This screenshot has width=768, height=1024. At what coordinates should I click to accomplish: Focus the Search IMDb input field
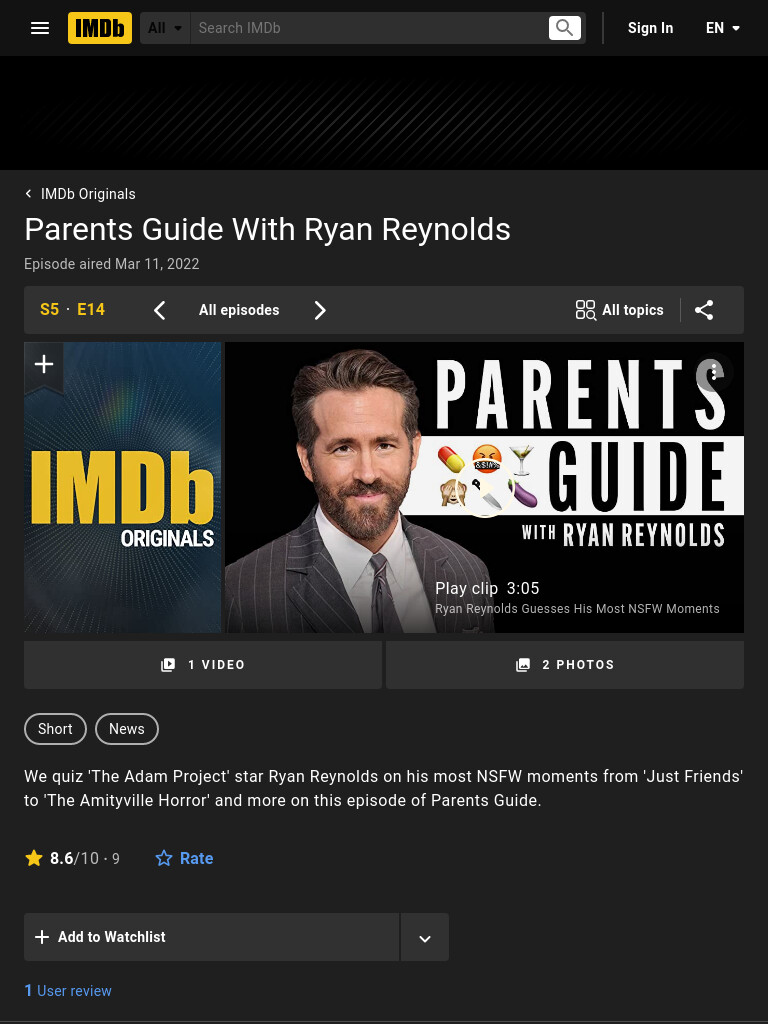tap(369, 28)
